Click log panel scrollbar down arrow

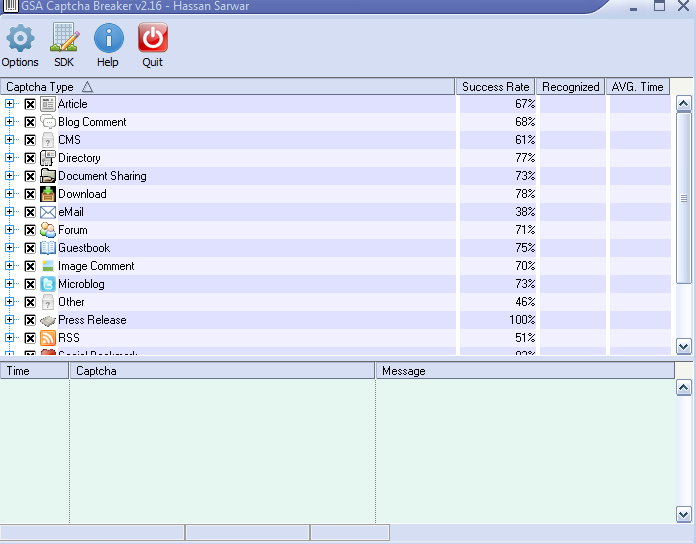(x=684, y=515)
